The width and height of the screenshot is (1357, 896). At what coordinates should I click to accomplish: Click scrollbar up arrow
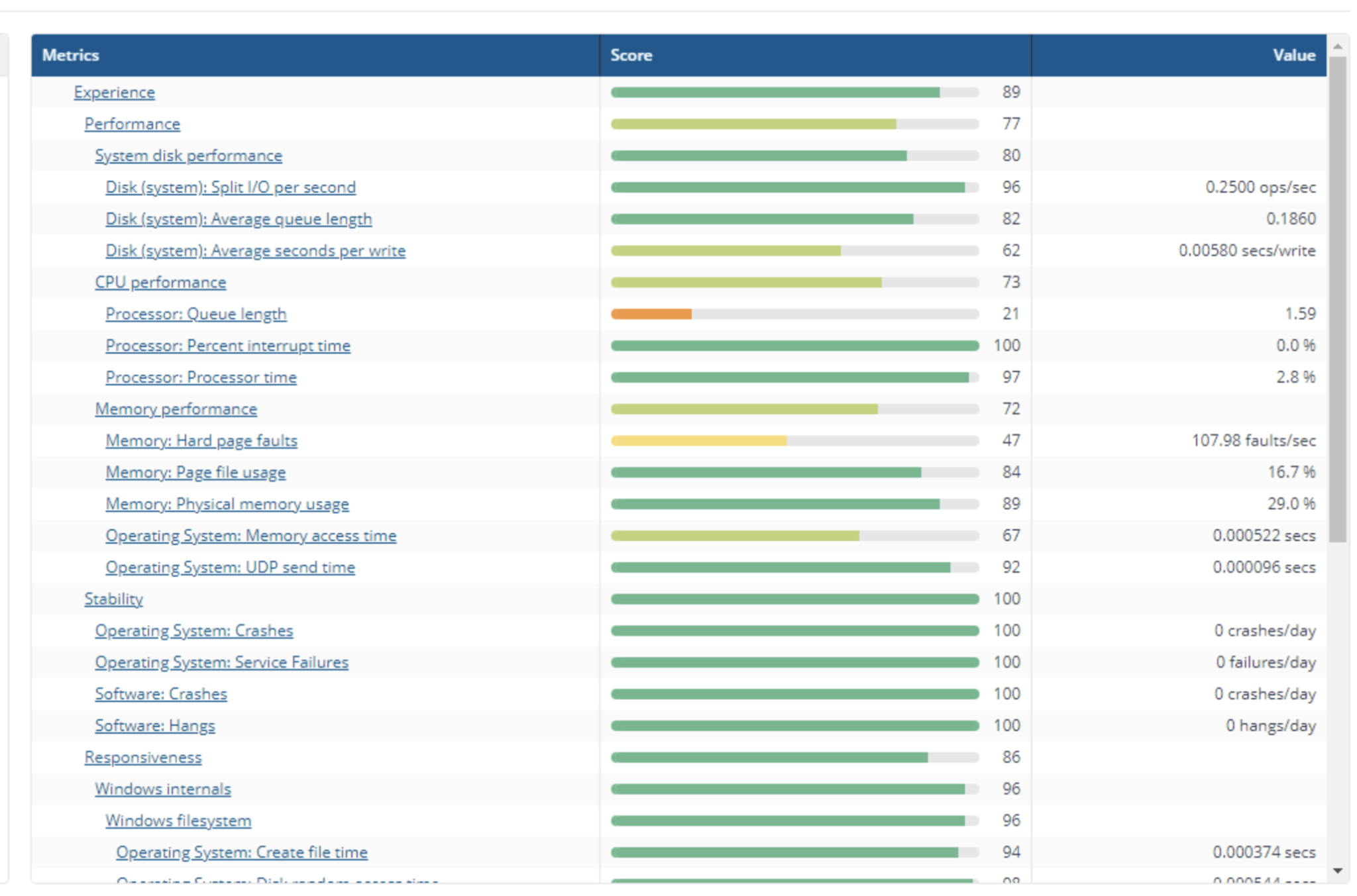point(1337,47)
